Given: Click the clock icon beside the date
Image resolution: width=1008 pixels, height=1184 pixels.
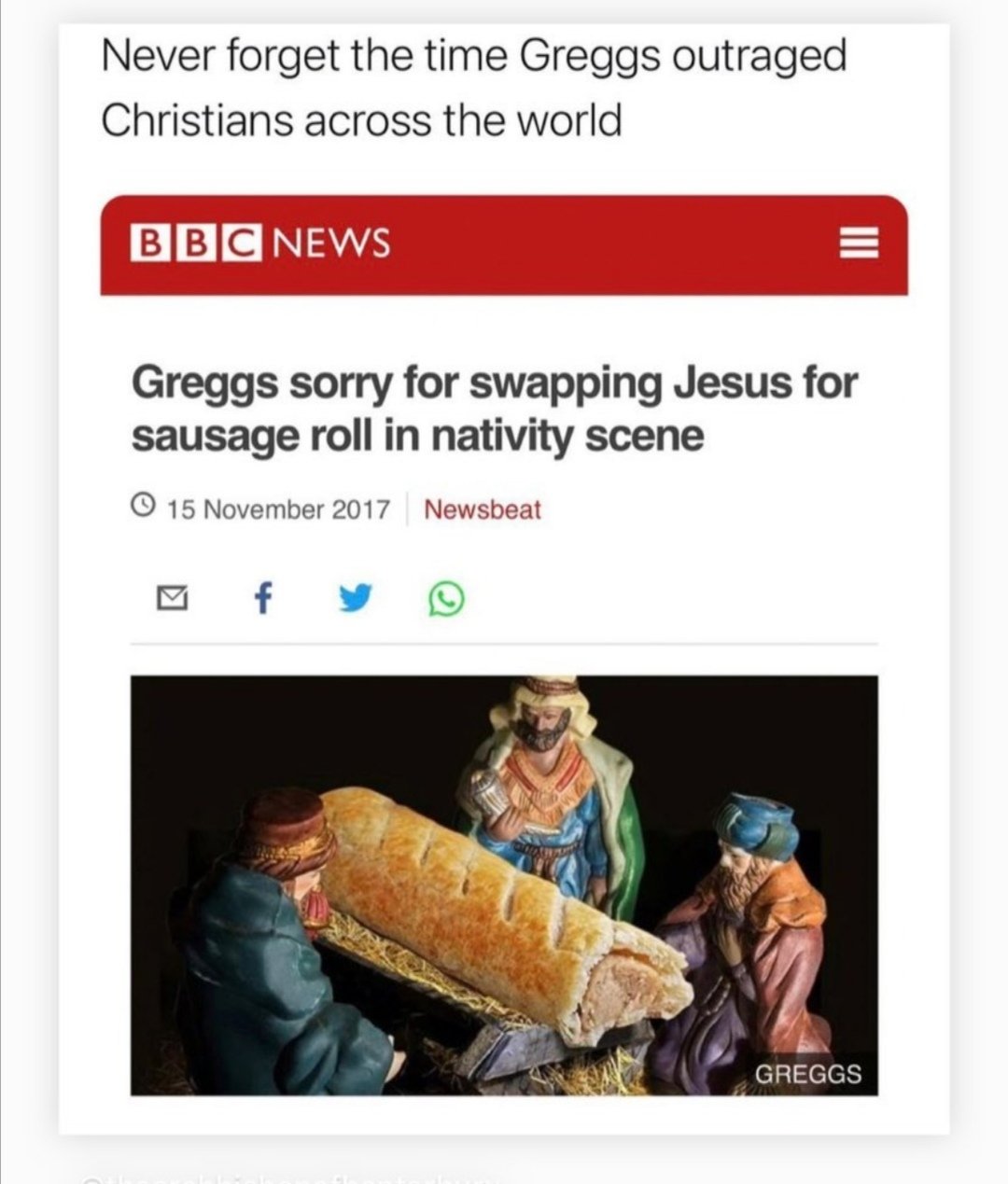Looking at the screenshot, I should pos(143,508).
